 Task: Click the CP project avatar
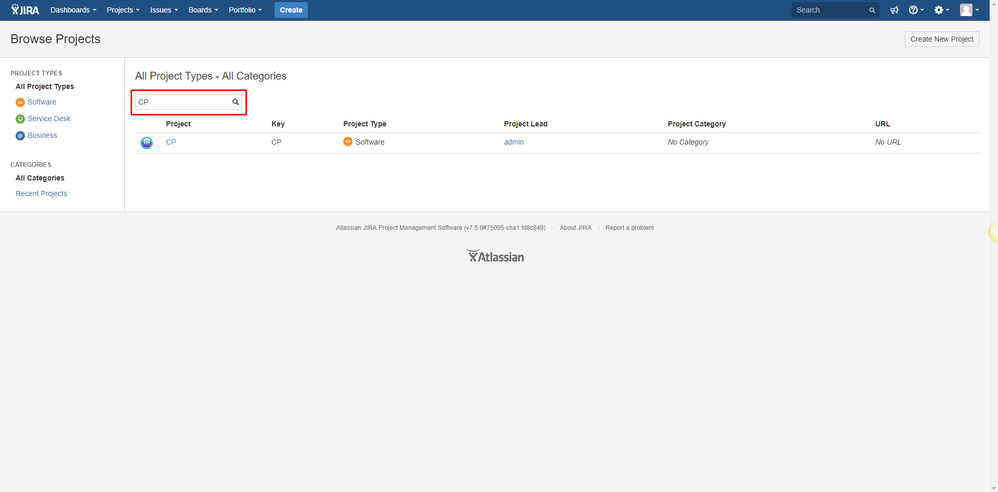pyautogui.click(x=146, y=143)
